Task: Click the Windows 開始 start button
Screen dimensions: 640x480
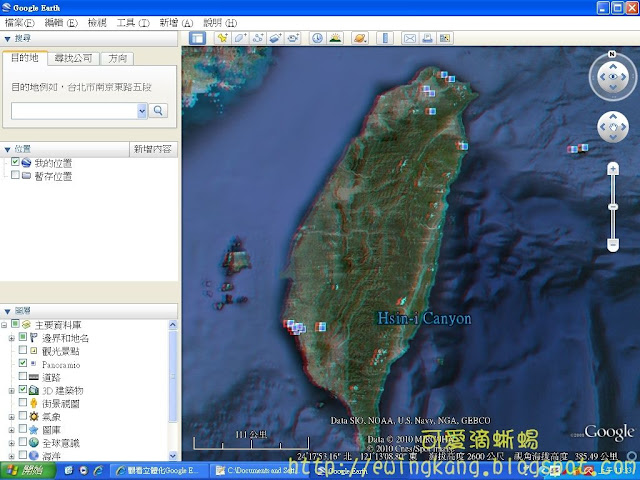Action: (x=27, y=471)
